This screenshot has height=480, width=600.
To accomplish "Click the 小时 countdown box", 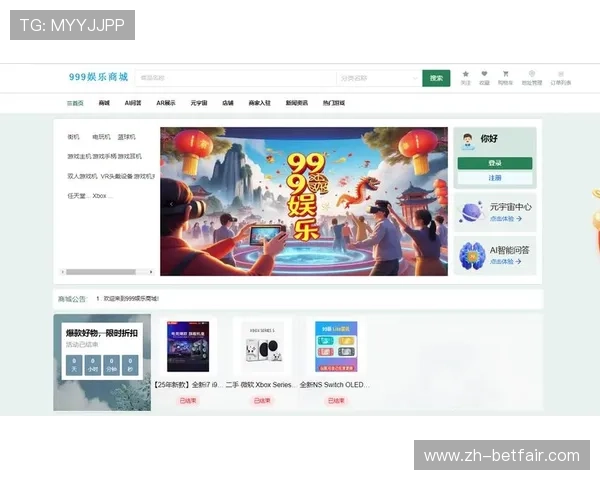I will [x=93, y=365].
